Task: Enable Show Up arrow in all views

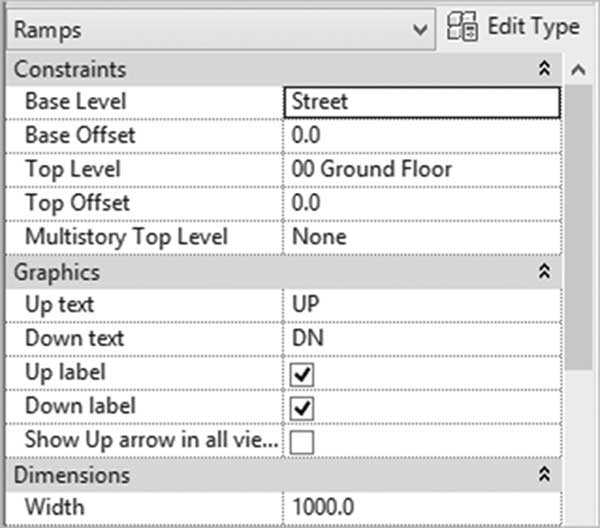Action: (x=302, y=442)
